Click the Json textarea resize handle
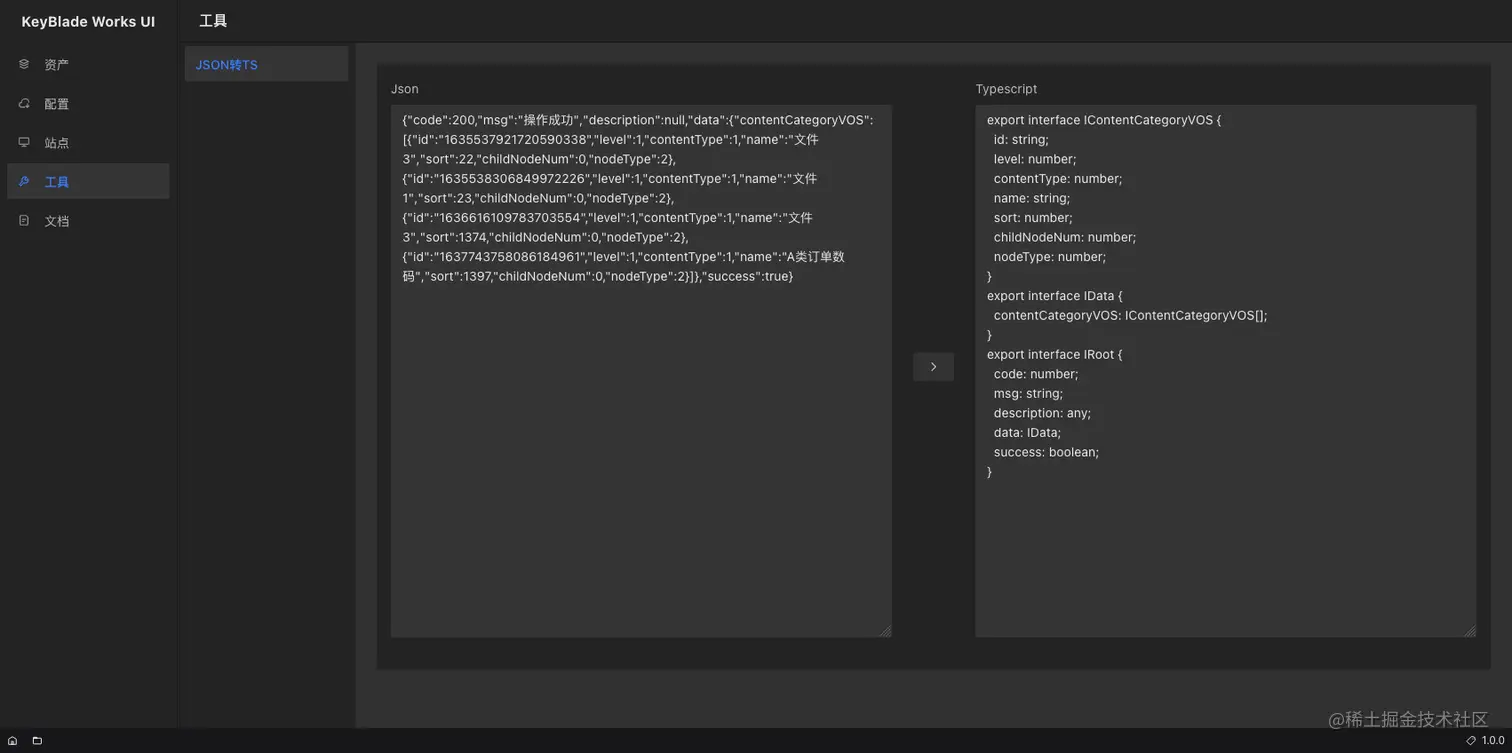 point(885,631)
